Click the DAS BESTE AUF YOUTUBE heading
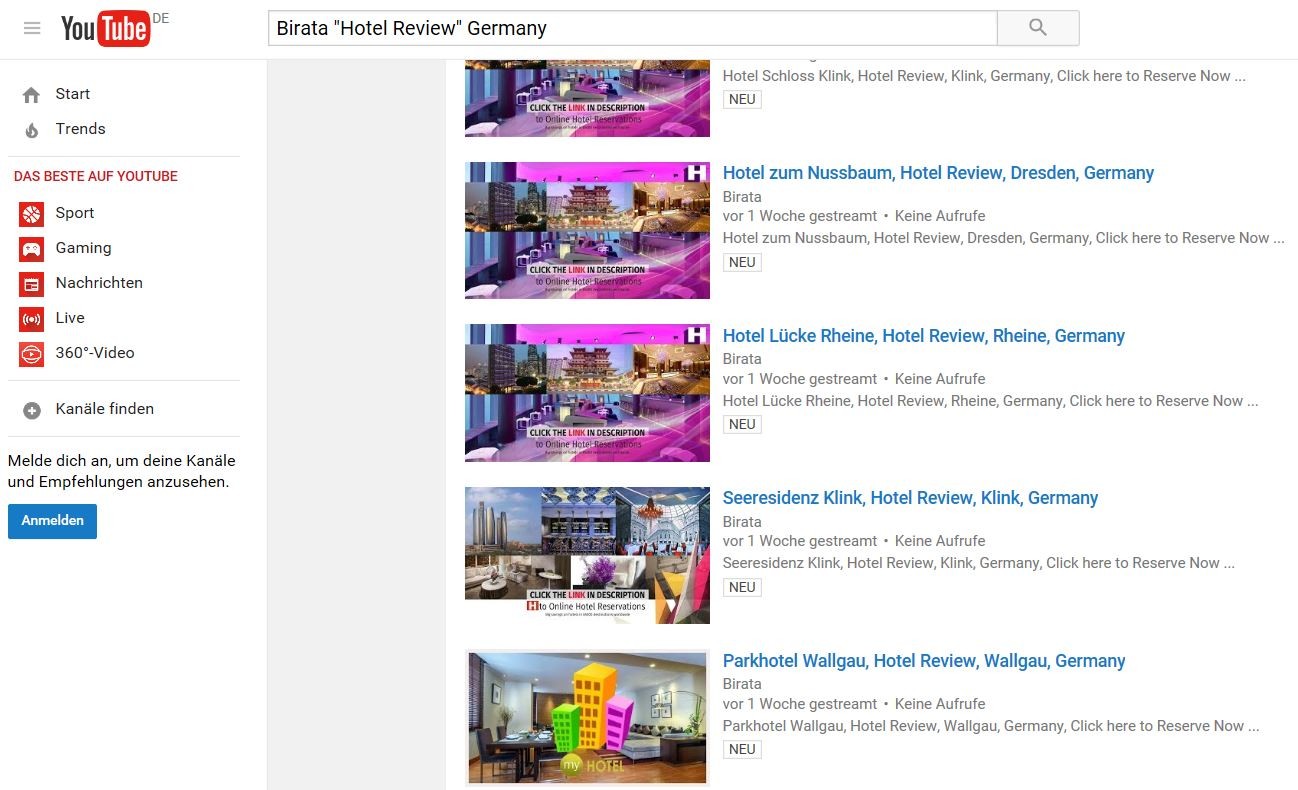This screenshot has height=790, width=1298. (x=96, y=176)
